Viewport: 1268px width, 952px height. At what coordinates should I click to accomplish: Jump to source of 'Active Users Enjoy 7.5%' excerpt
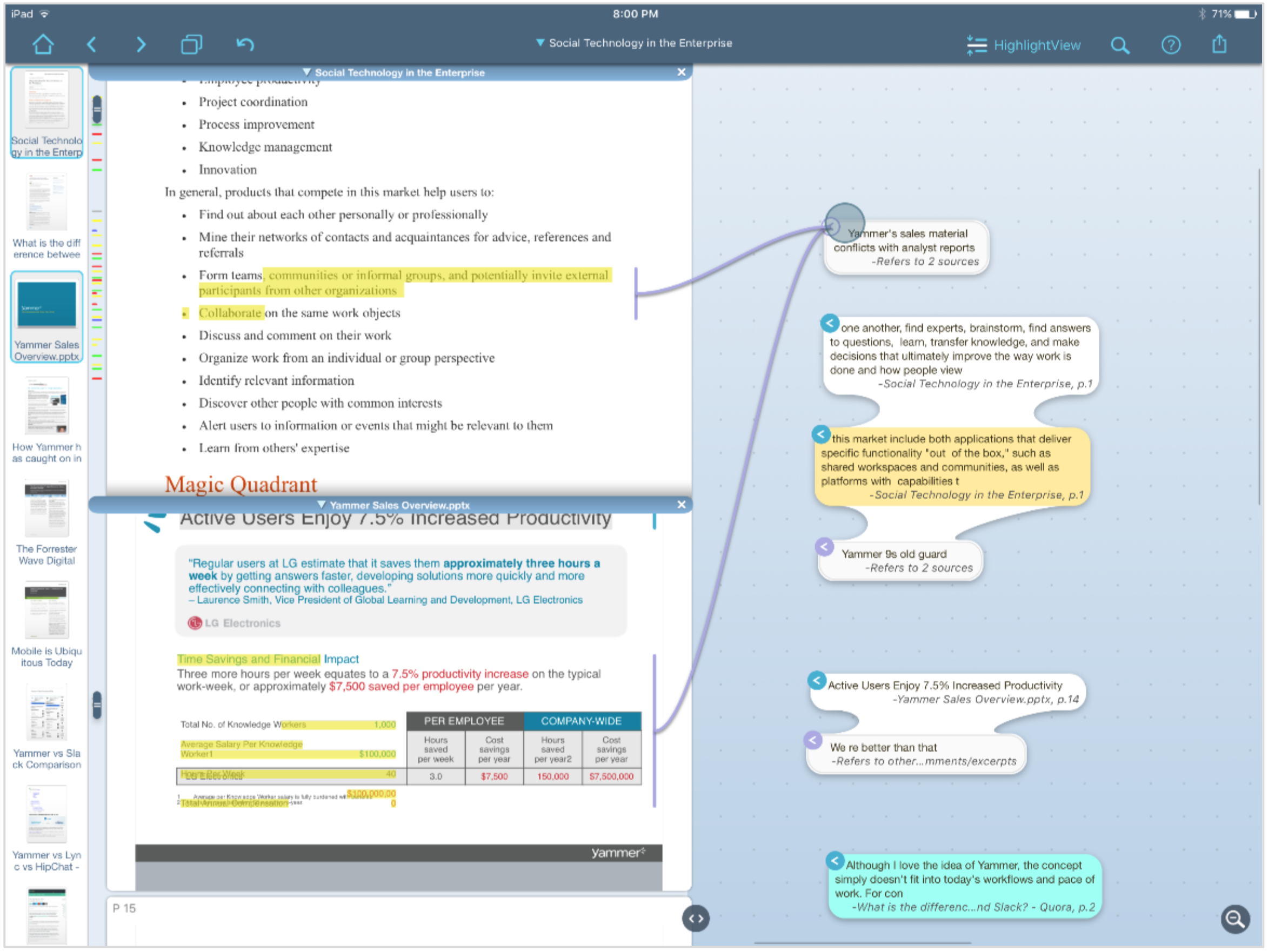coord(817,681)
